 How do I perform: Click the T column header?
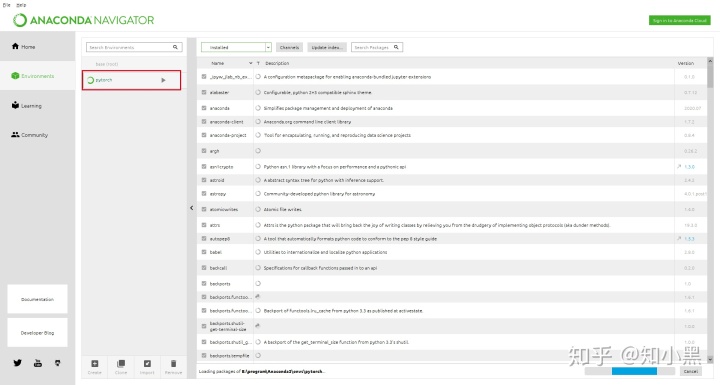(x=258, y=63)
